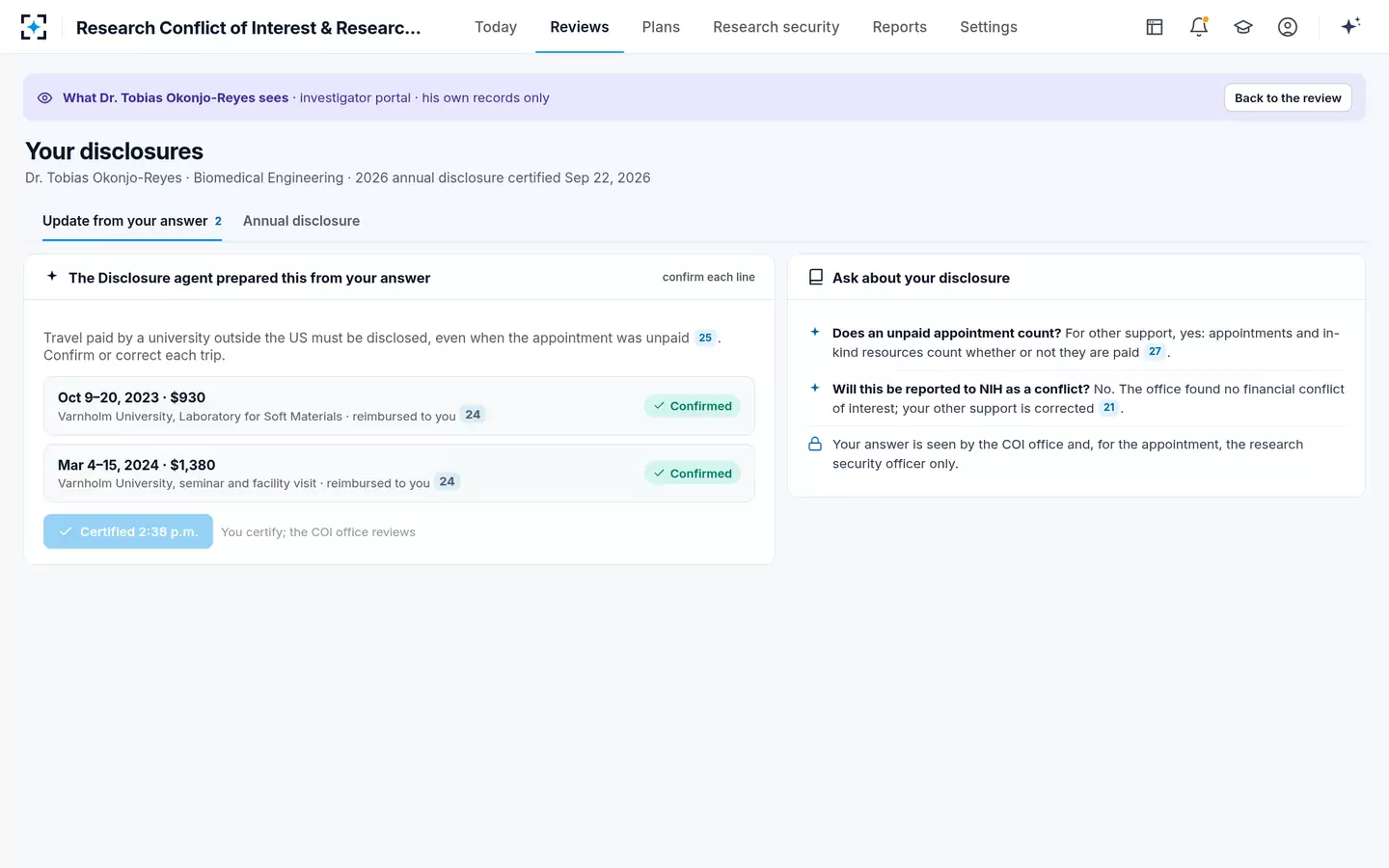Click the lock icon beside COI office note
This screenshot has height=868, width=1389.
tap(815, 444)
